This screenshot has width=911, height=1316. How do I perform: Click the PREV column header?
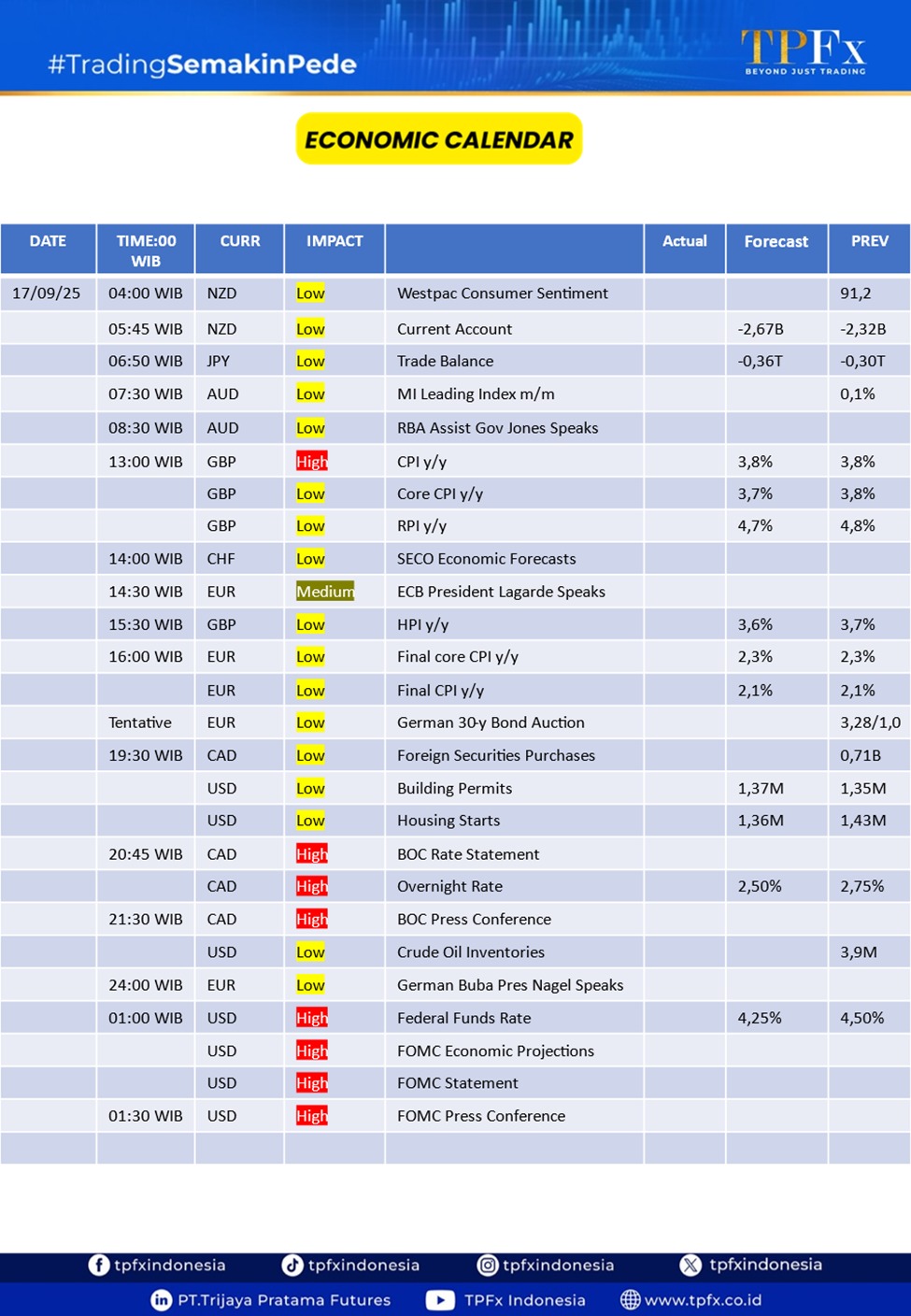869,249
